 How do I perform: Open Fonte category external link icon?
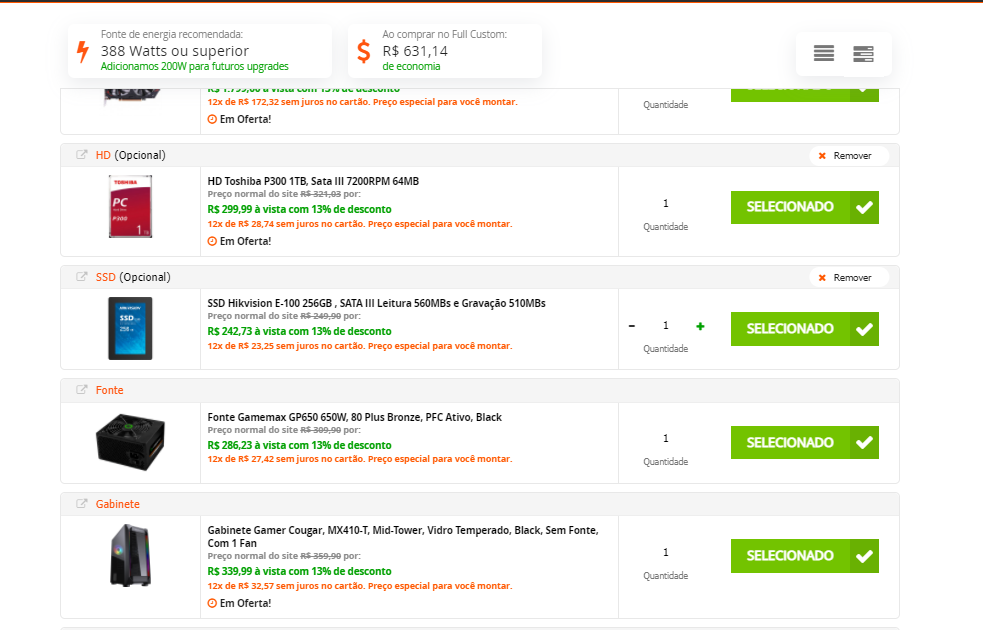coord(82,390)
